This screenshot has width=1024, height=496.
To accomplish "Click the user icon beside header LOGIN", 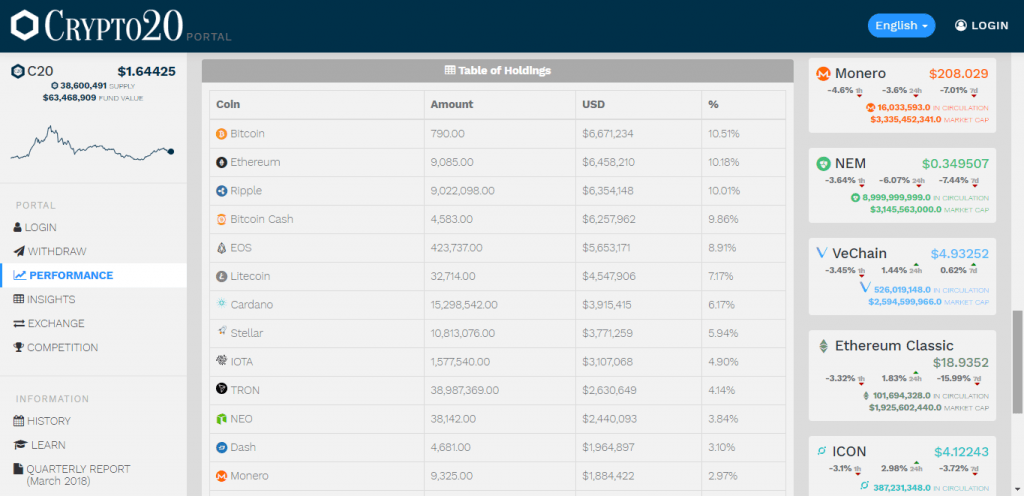I will (961, 25).
